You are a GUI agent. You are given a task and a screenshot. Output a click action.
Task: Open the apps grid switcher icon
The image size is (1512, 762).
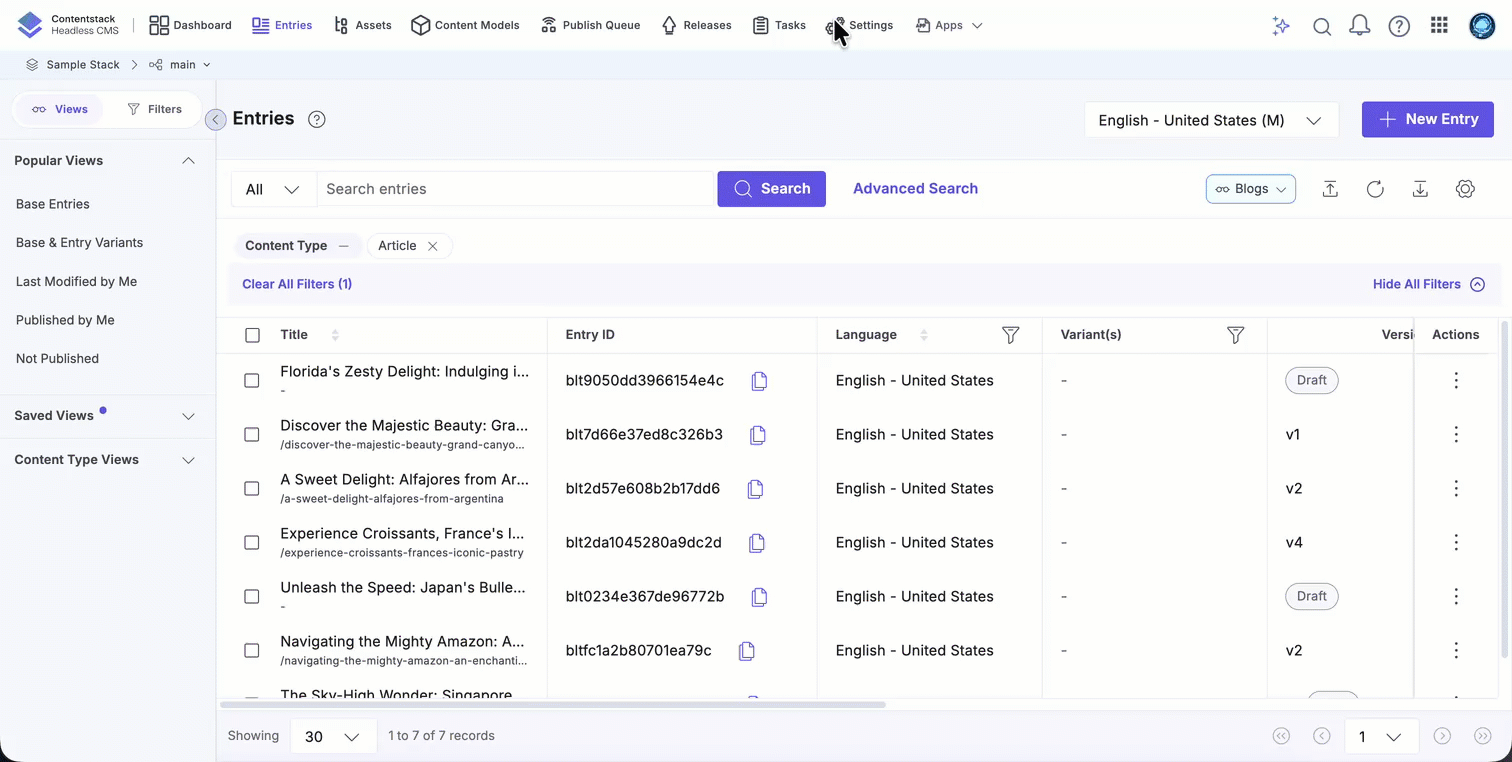pyautogui.click(x=1439, y=26)
